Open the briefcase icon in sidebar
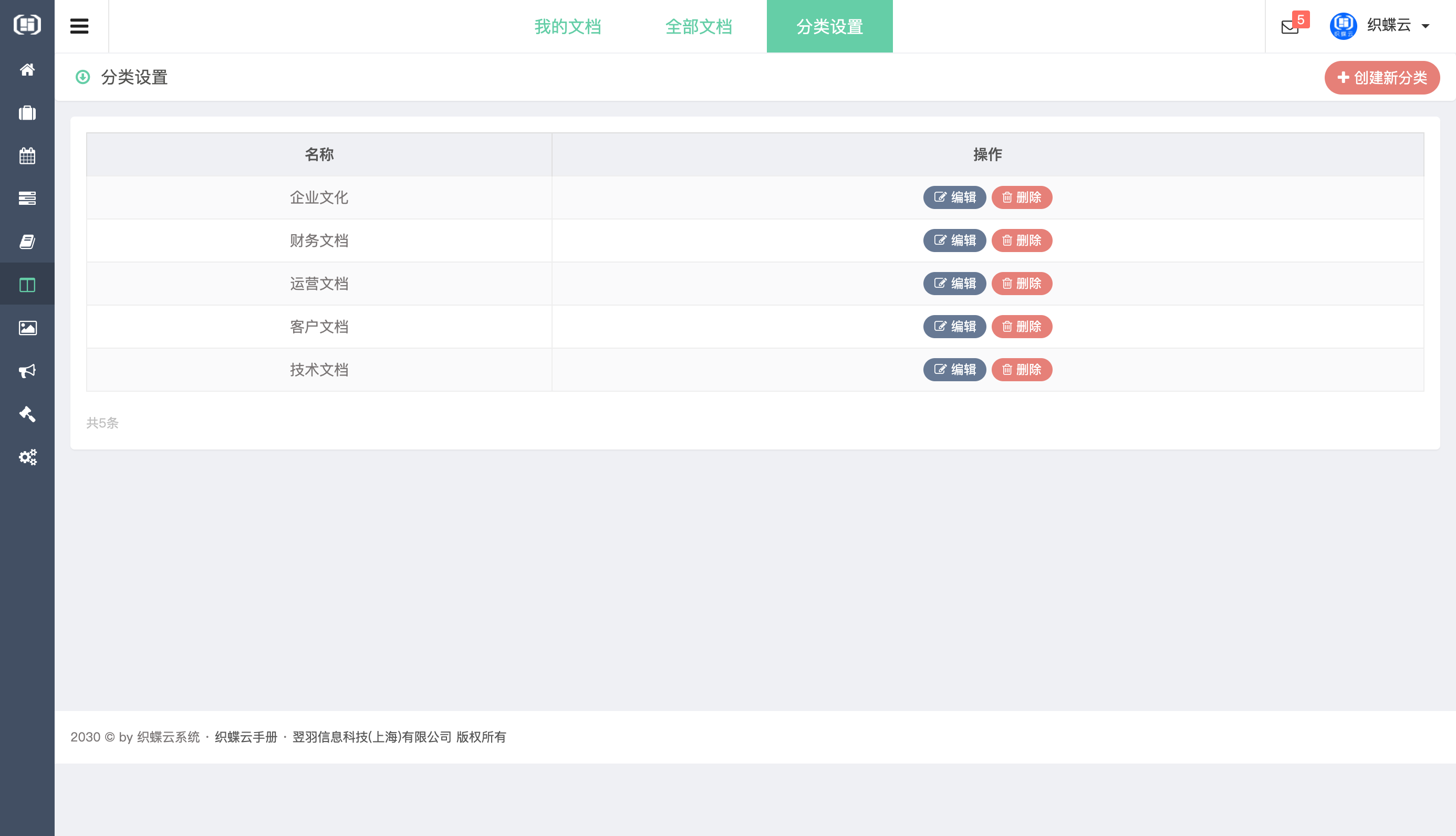Viewport: 1456px width, 836px height. click(27, 112)
